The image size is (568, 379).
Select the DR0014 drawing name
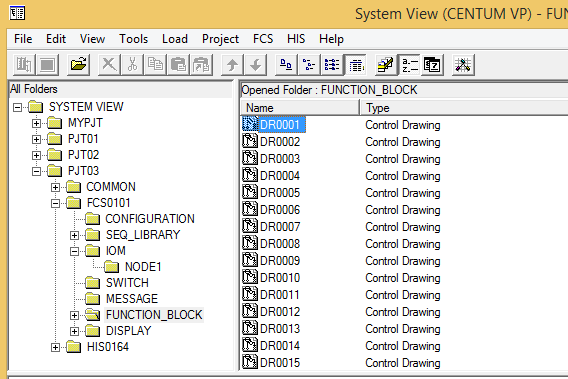click(280, 345)
